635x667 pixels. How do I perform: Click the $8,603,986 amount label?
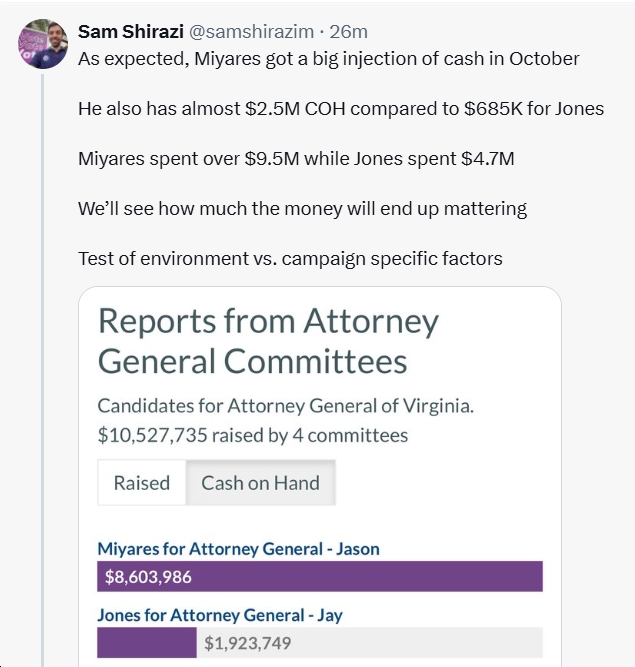148,576
